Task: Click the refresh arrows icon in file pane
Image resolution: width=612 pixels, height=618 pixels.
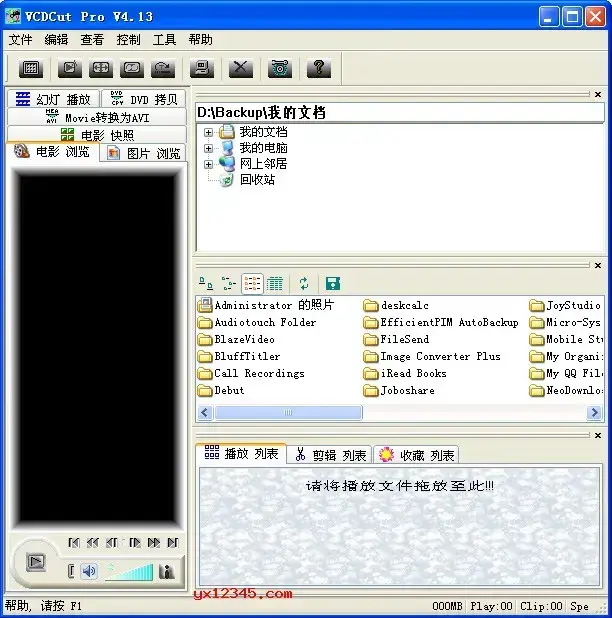Action: click(x=304, y=283)
